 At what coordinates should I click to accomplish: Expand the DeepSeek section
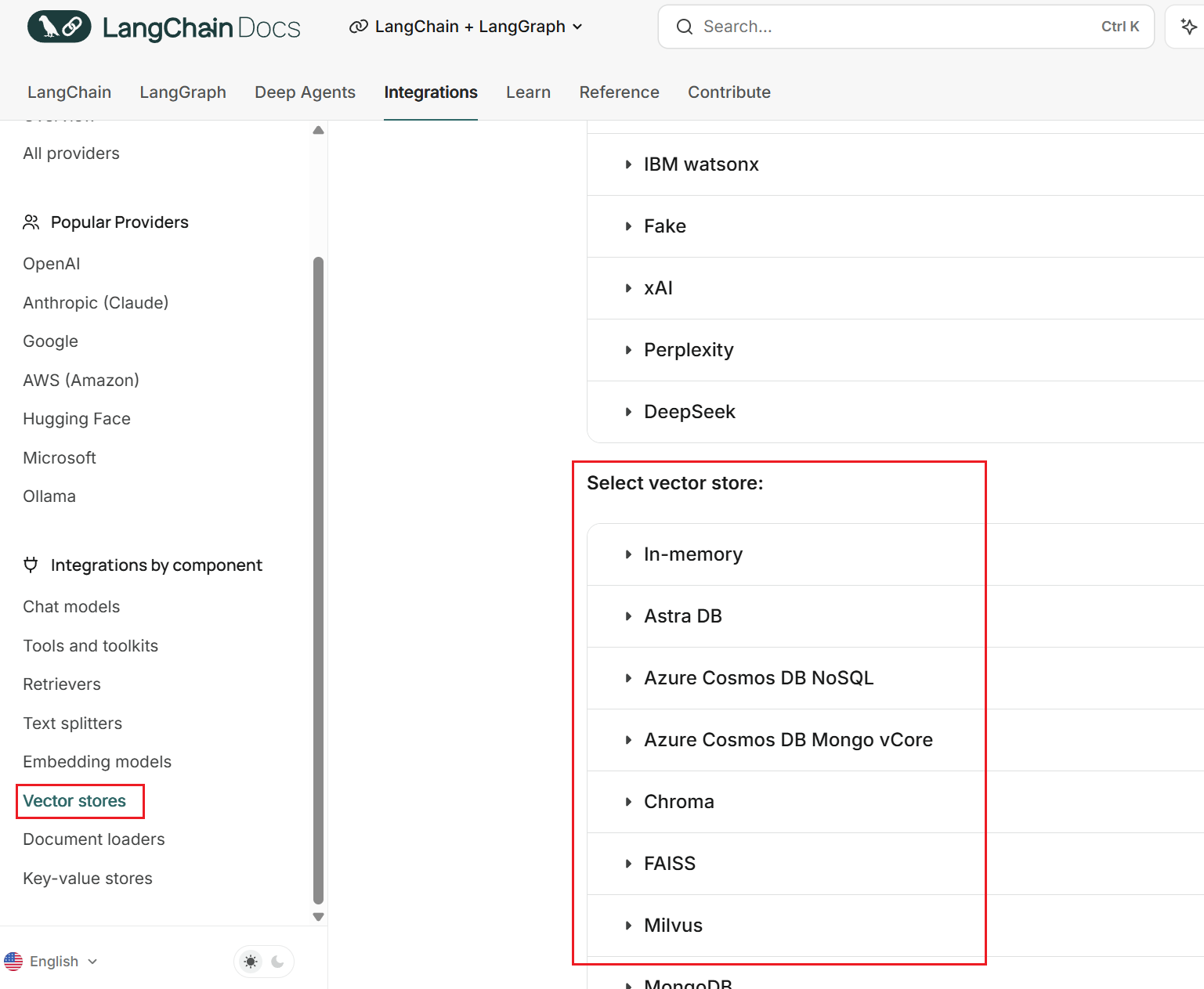[895, 412]
